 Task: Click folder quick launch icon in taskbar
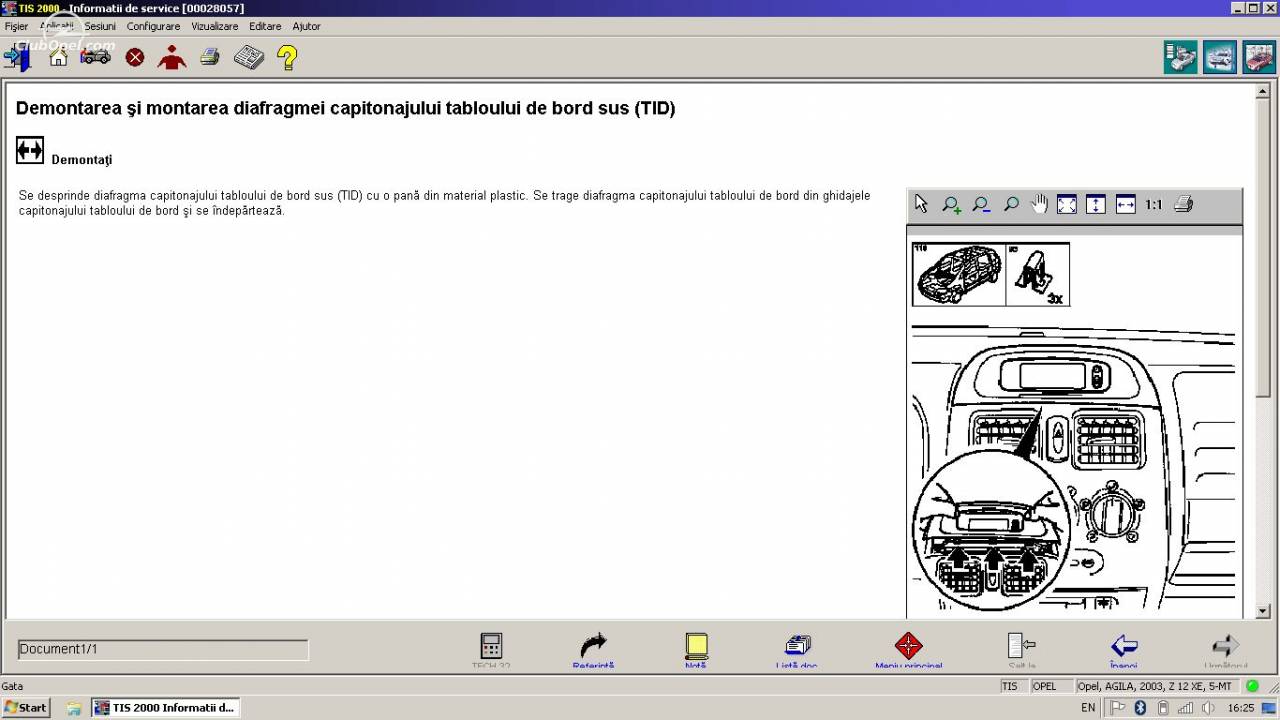pyautogui.click(x=73, y=708)
